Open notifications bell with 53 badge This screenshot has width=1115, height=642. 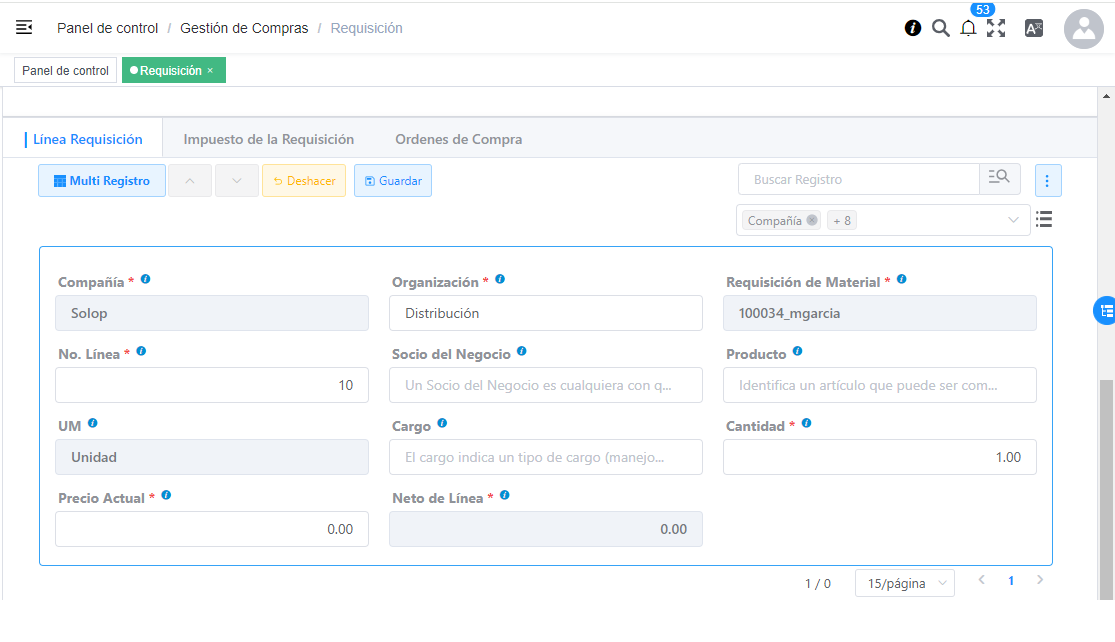click(968, 29)
